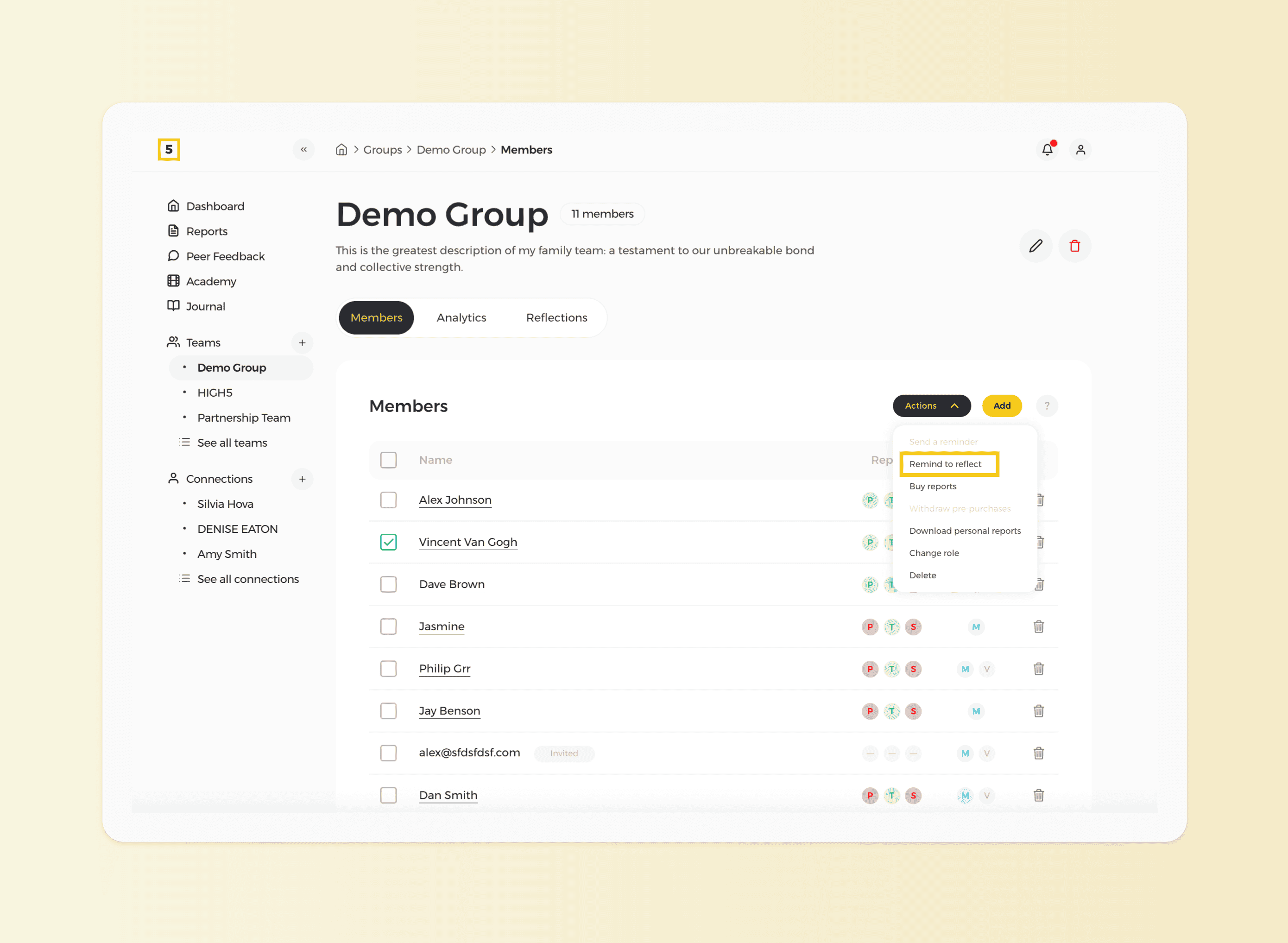Open the user profile icon

[x=1080, y=149]
